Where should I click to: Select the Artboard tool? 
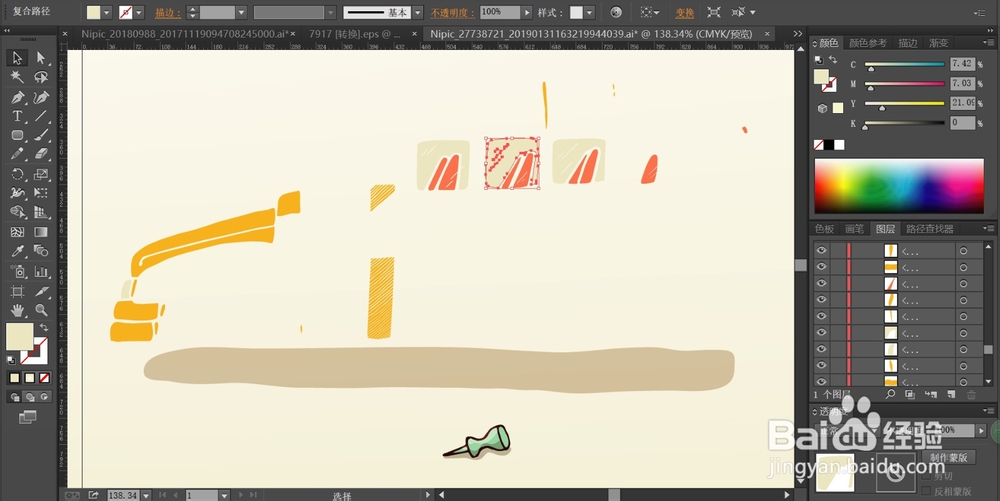(17, 291)
